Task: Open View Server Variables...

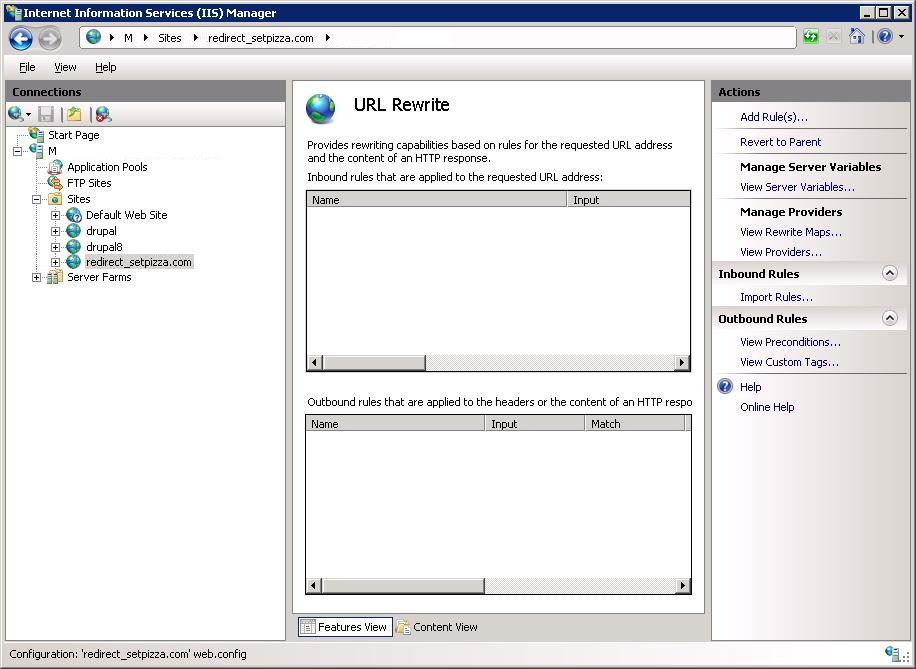Action: point(797,187)
